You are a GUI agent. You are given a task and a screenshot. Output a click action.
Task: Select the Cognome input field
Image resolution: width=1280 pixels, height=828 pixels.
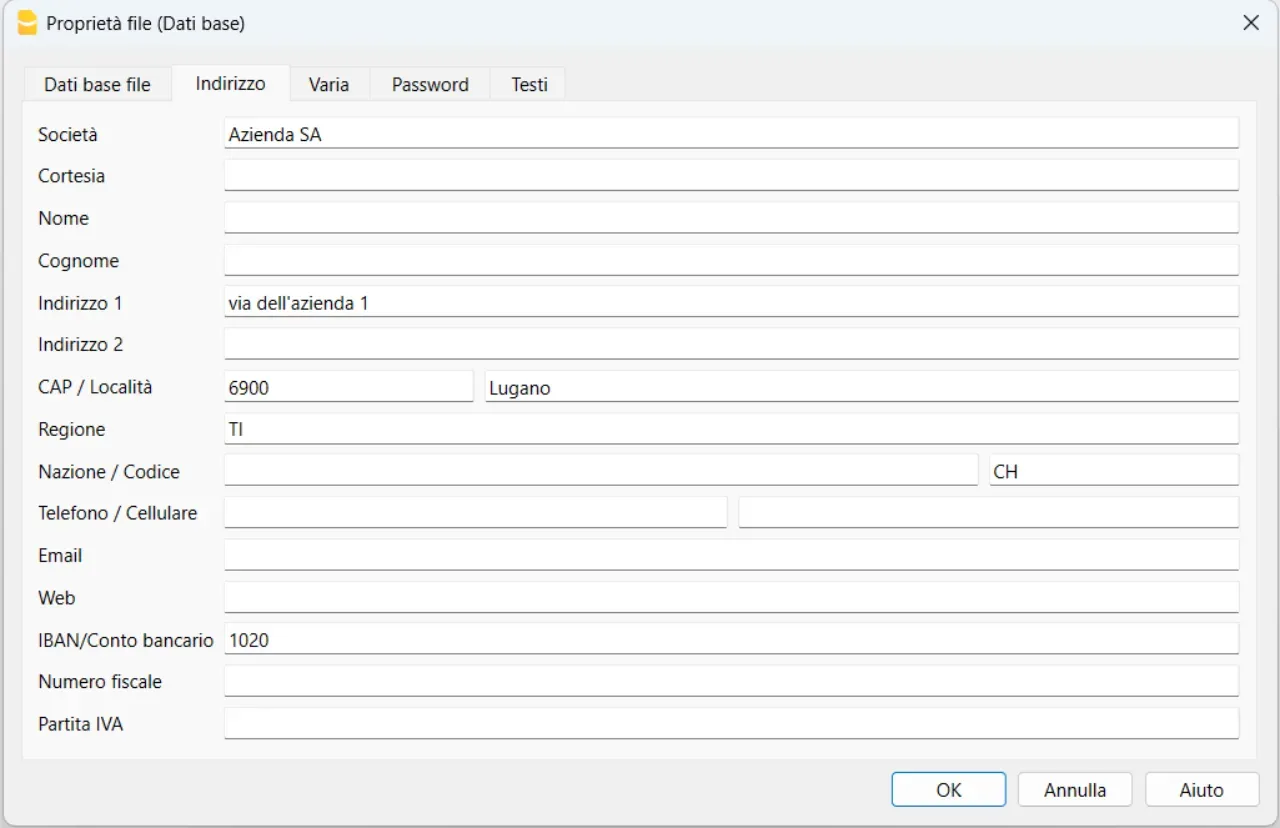(x=731, y=261)
